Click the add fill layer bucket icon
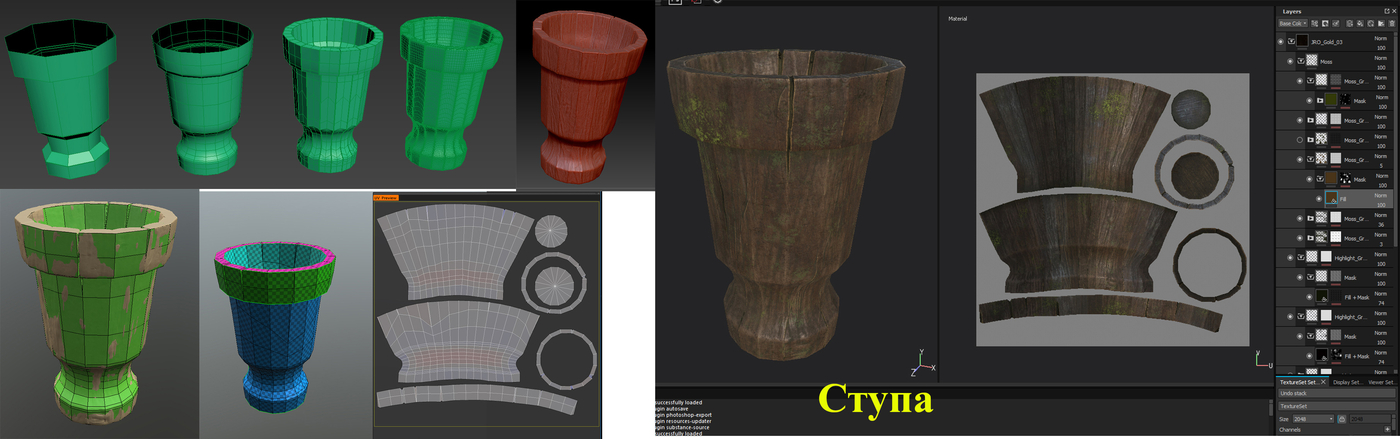 [x=1360, y=23]
